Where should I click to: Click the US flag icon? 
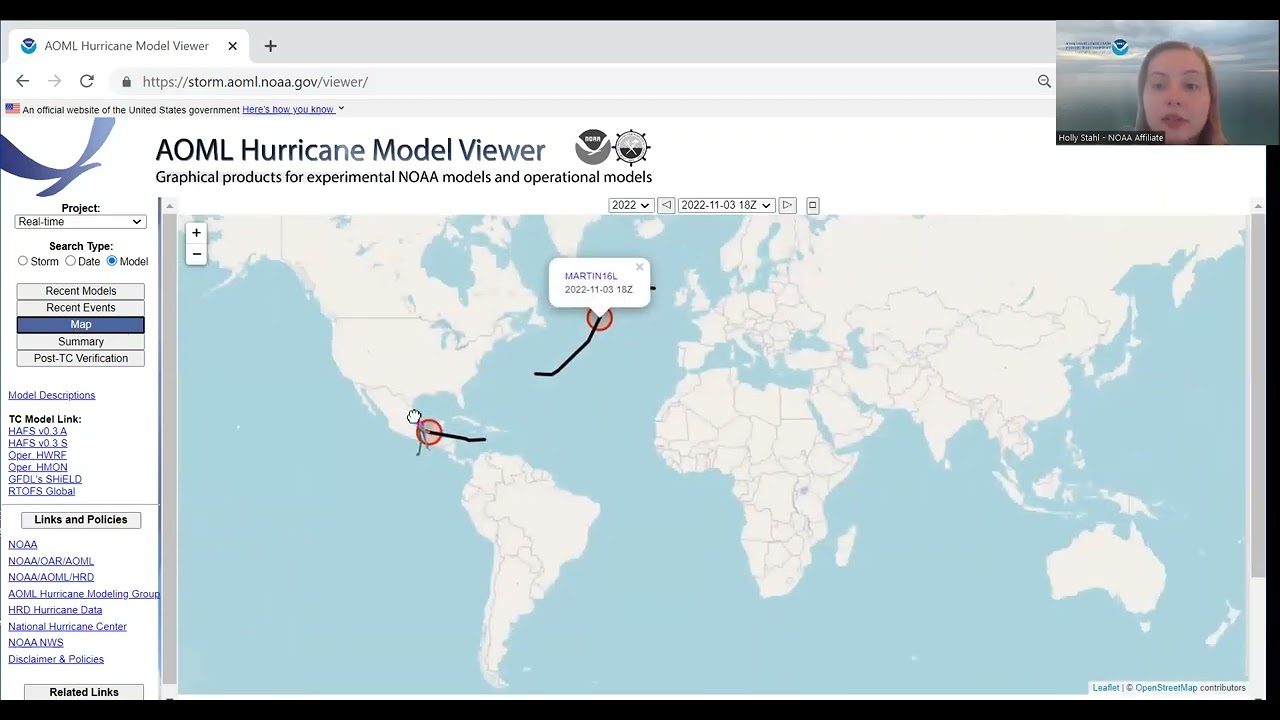pos(12,109)
